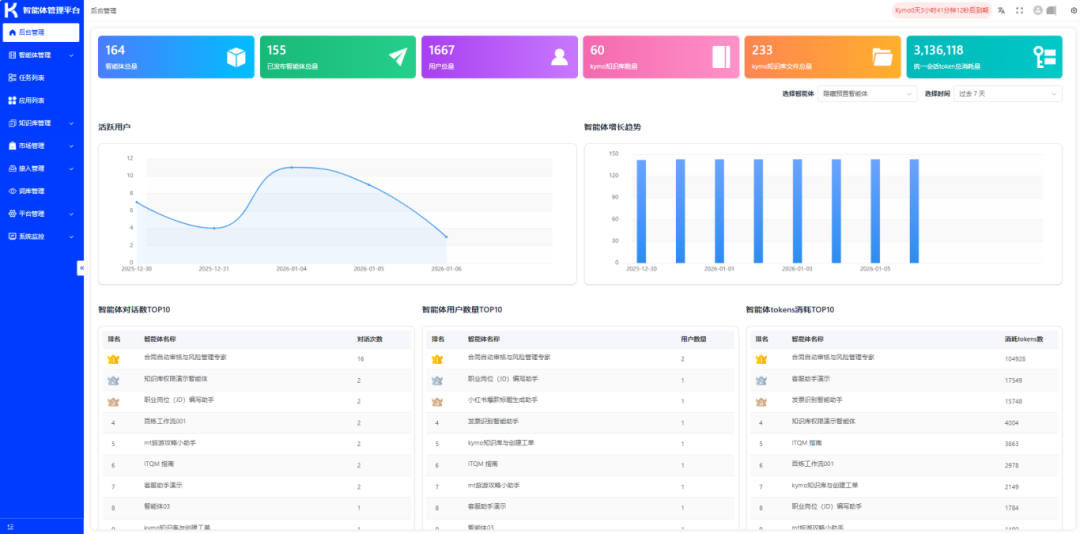Click 合同自动审核与风险管理专家 in 对话数TOP10 table
1080x534 pixels.
pyautogui.click(x=185, y=357)
